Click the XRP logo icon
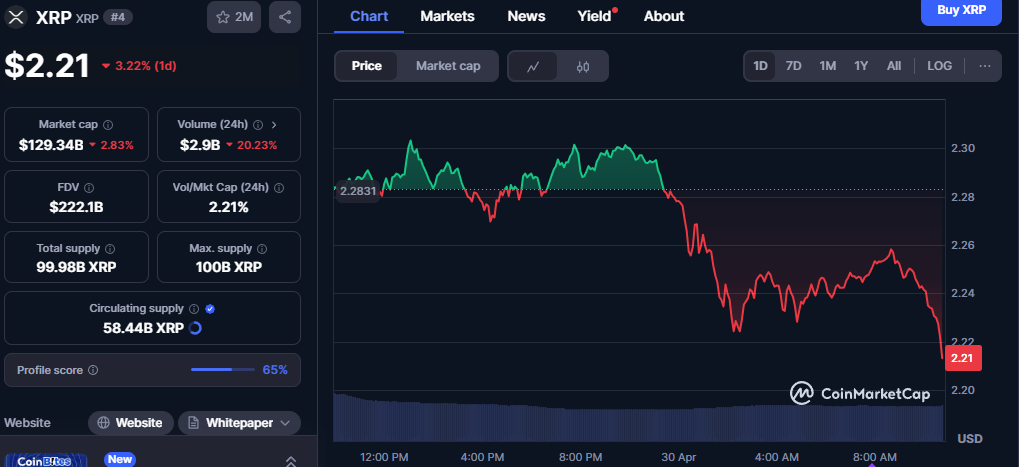This screenshot has width=1019, height=467. [16, 17]
